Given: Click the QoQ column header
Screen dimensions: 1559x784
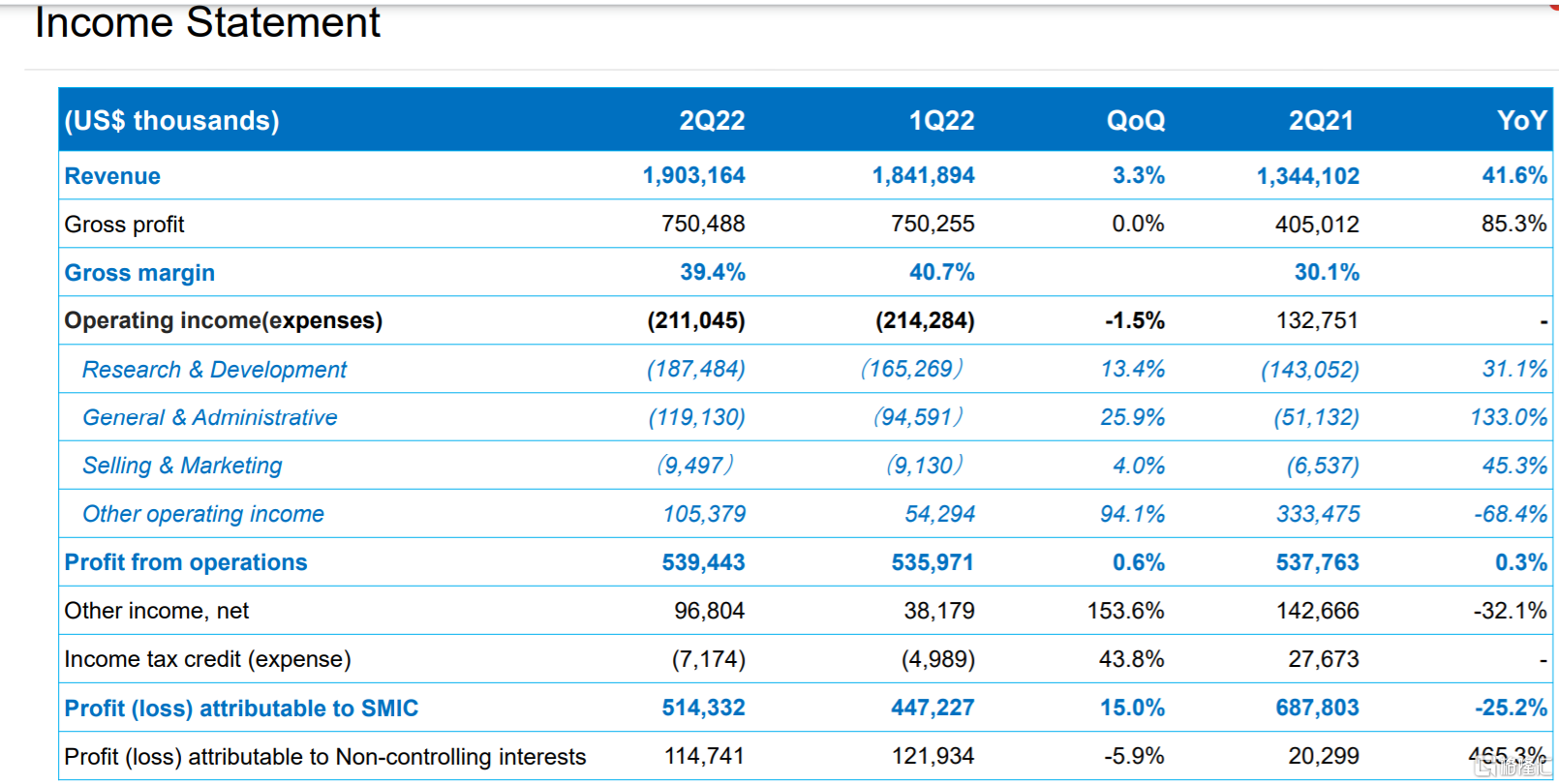Looking at the screenshot, I should [1135, 120].
